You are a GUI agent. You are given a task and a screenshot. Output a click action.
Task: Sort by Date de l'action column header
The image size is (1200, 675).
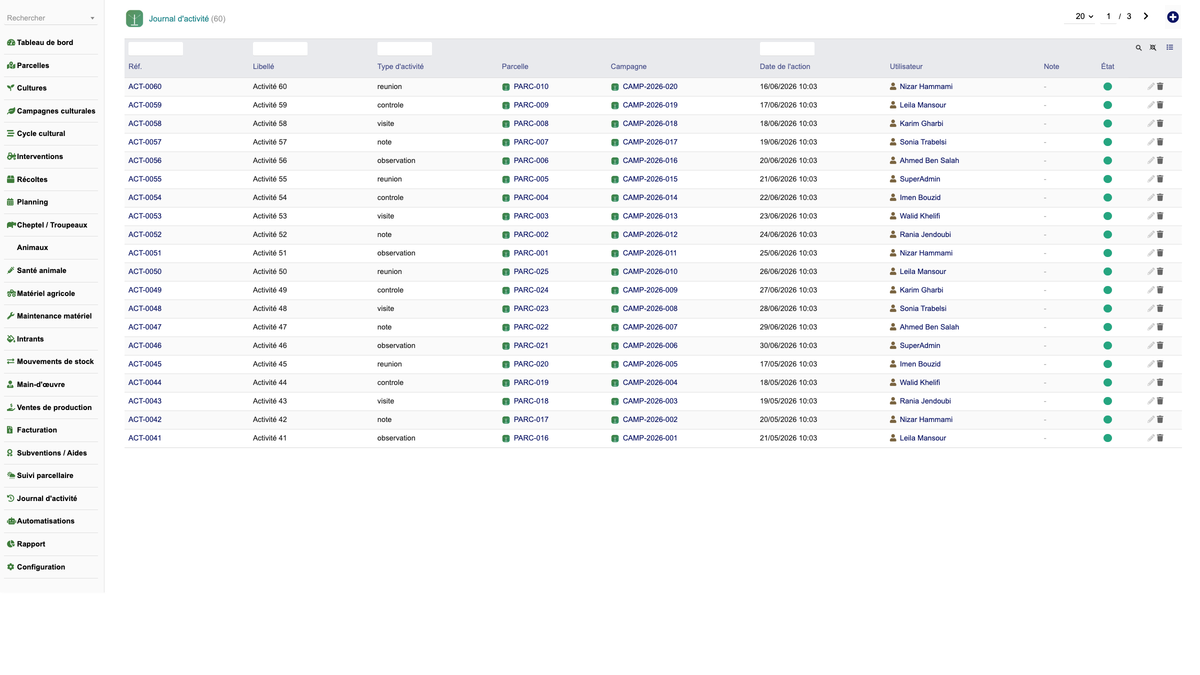point(785,67)
